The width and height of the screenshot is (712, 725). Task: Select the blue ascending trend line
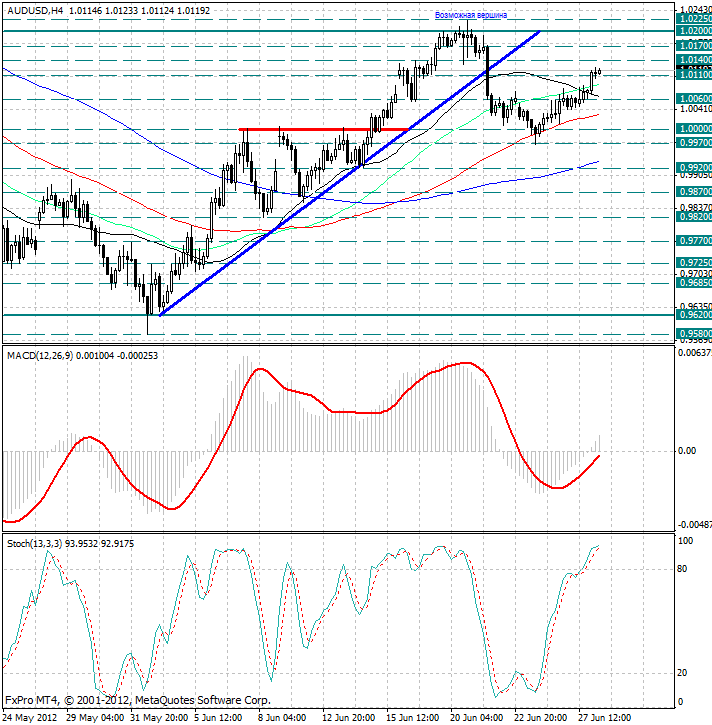click(x=350, y=173)
